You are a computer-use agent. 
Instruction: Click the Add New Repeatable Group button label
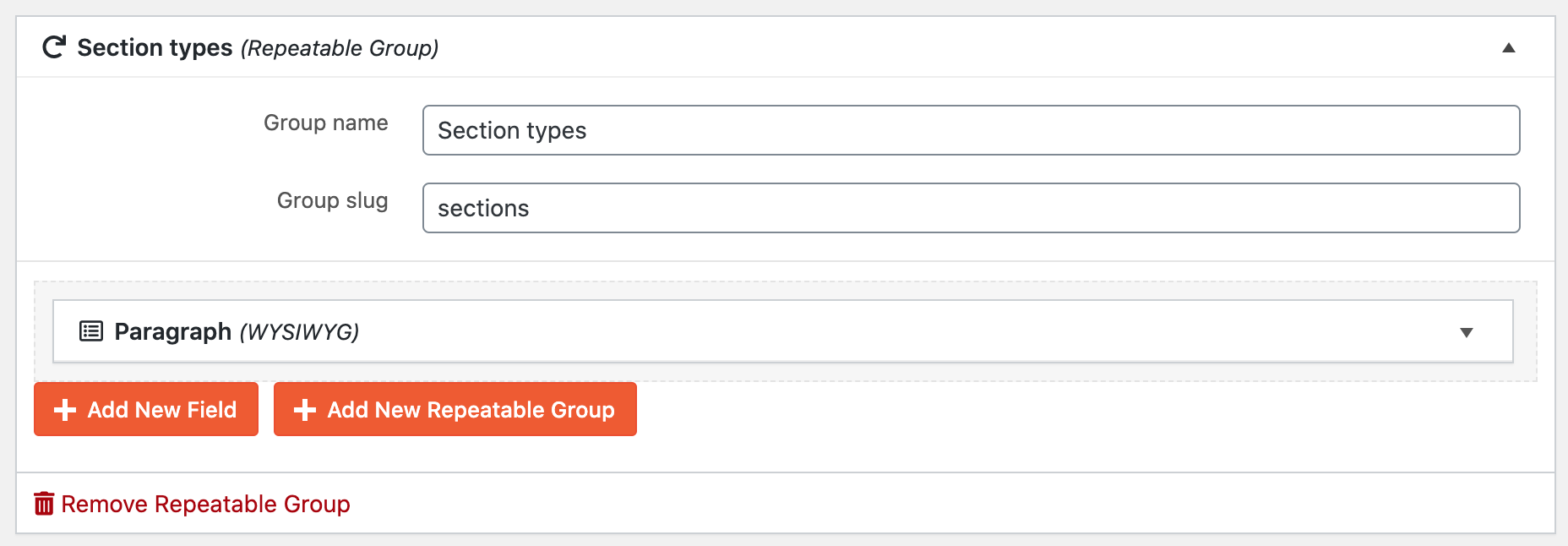click(x=471, y=410)
